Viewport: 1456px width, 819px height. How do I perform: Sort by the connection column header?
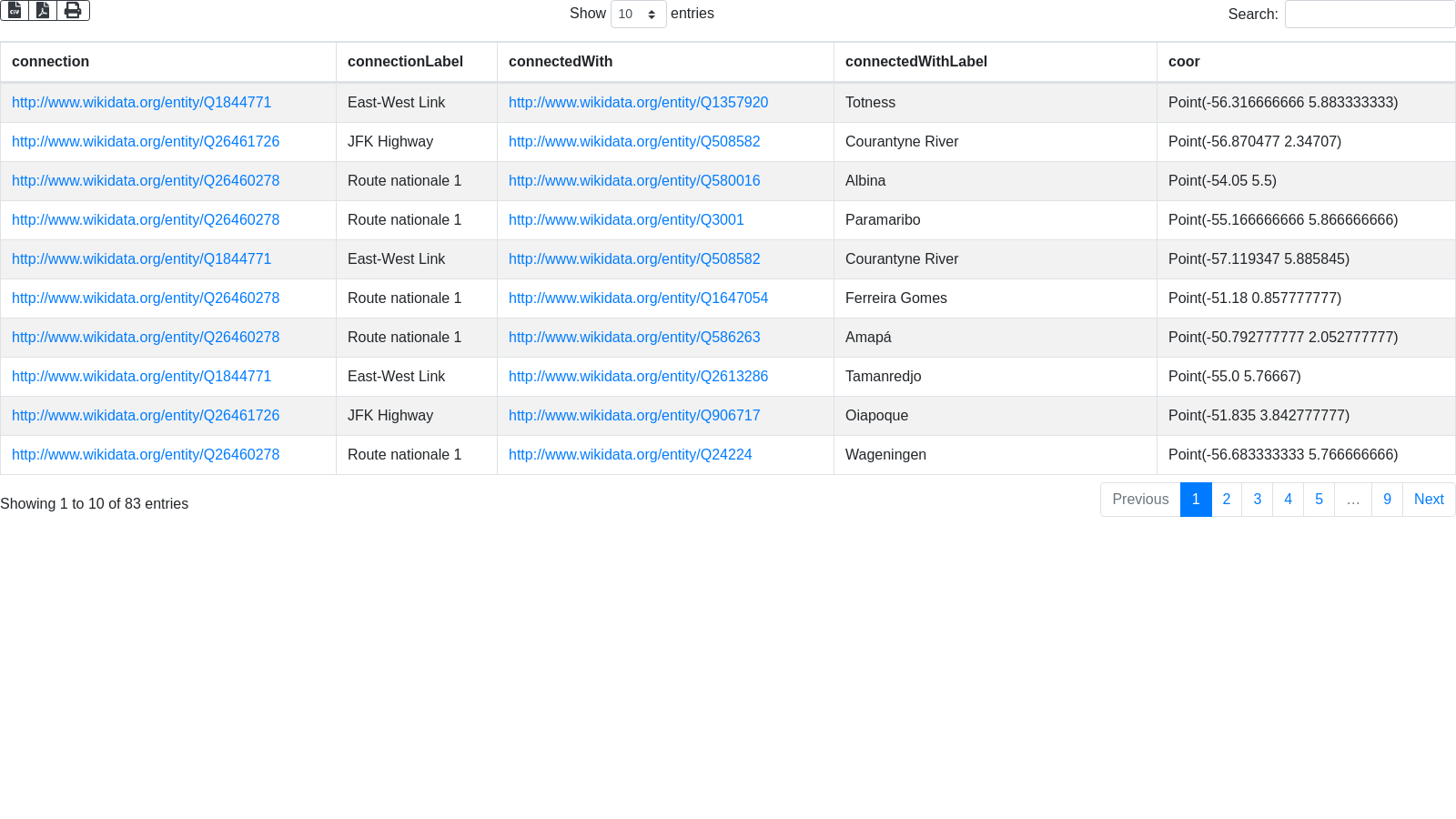51,62
